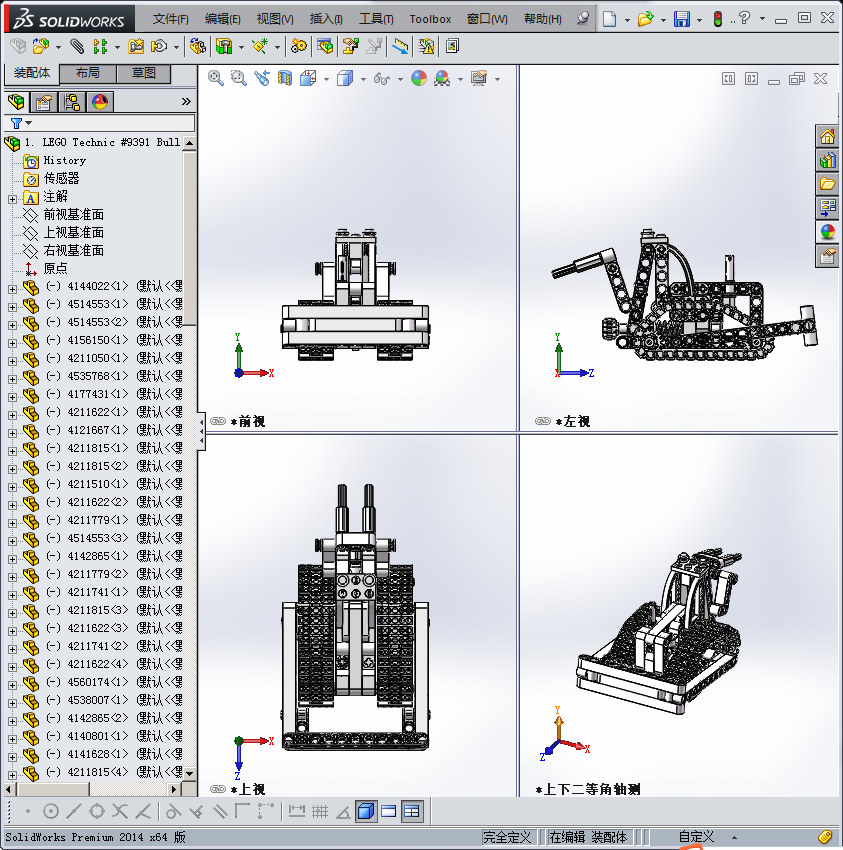
Task: Expand the component 4144022<1> node
Action: (12, 289)
